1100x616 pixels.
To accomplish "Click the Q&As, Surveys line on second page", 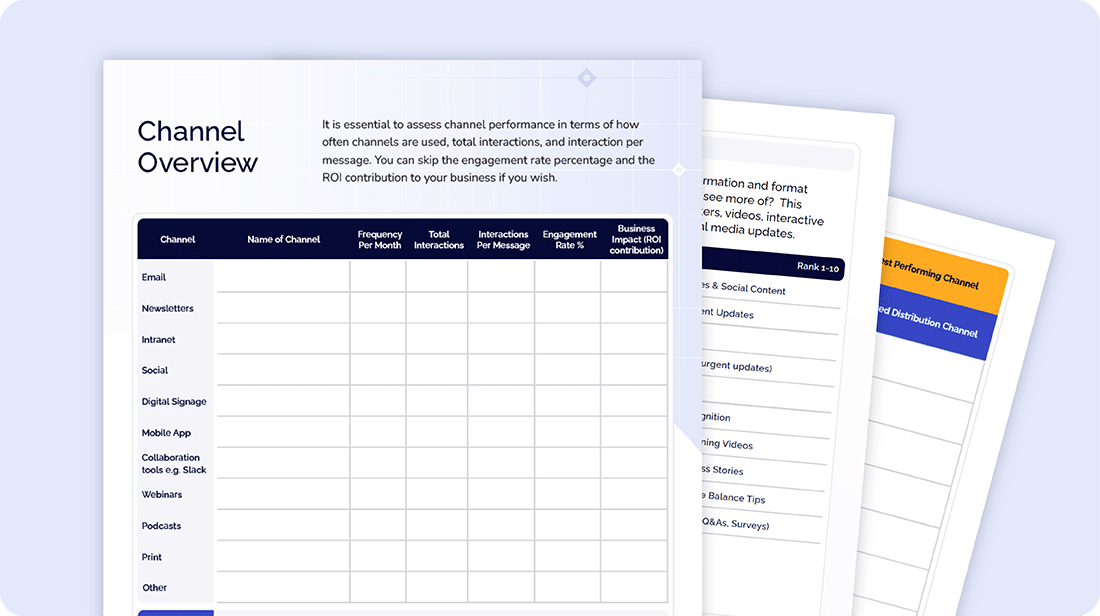I will point(736,523).
